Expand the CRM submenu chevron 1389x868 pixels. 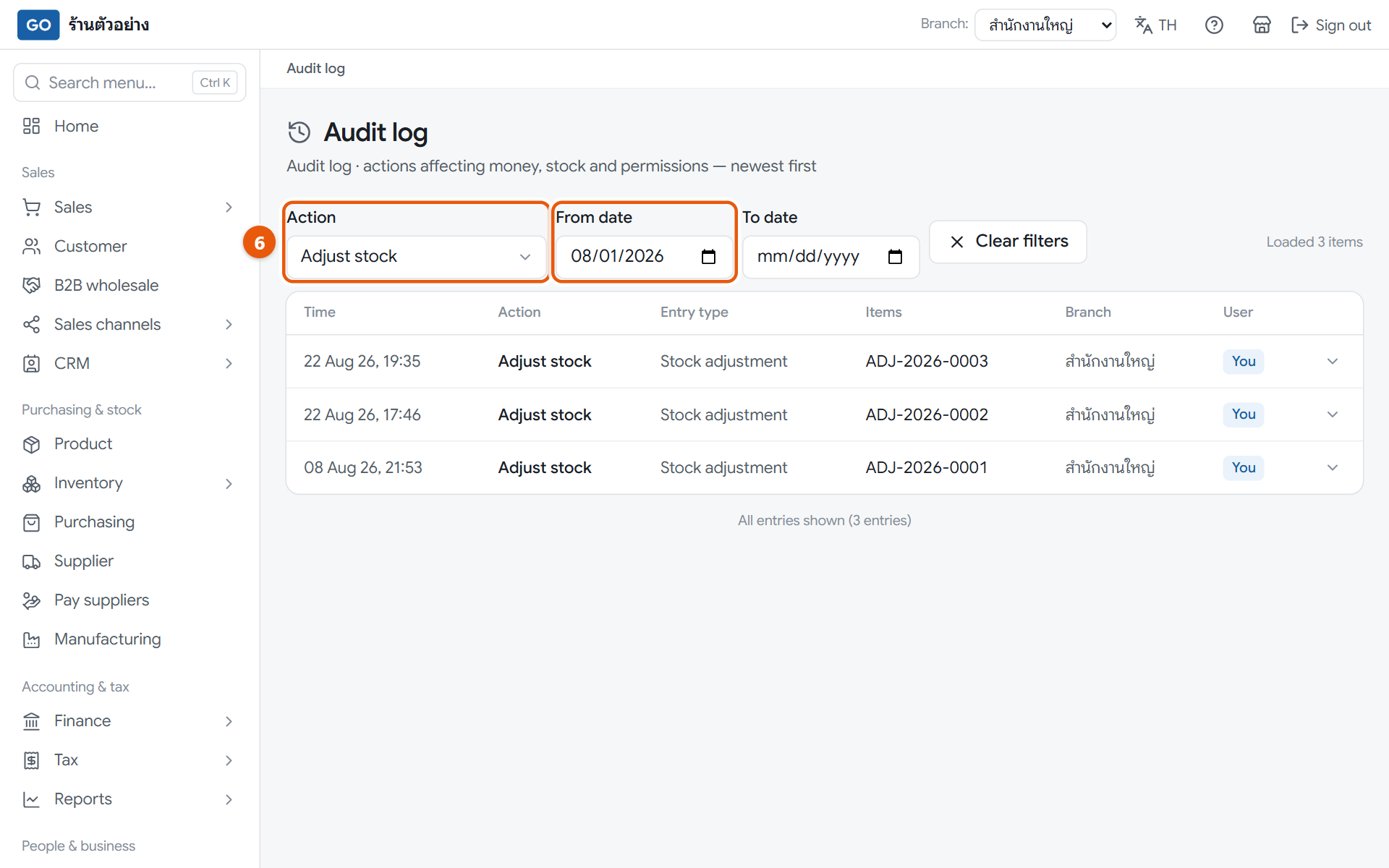tap(229, 364)
